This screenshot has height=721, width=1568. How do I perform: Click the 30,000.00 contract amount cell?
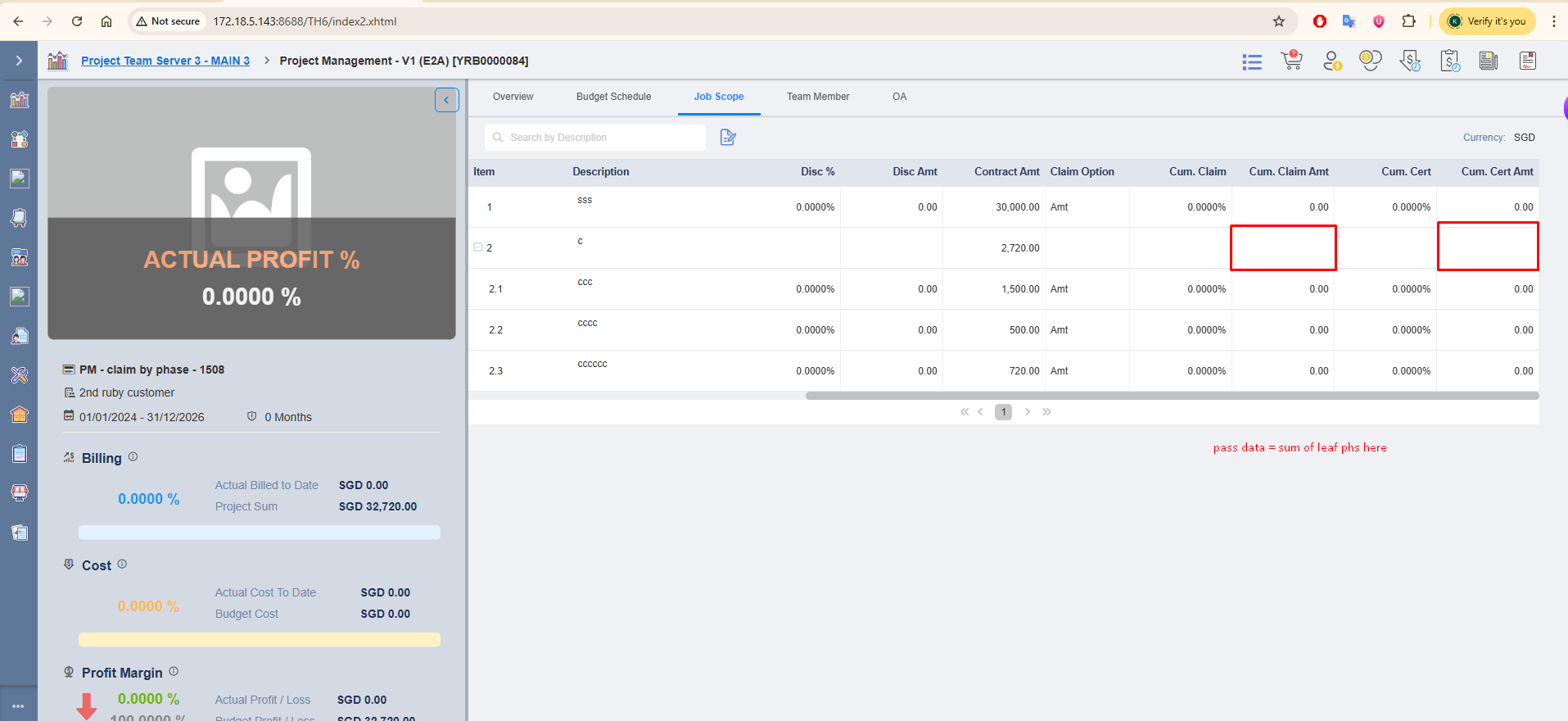click(x=994, y=207)
